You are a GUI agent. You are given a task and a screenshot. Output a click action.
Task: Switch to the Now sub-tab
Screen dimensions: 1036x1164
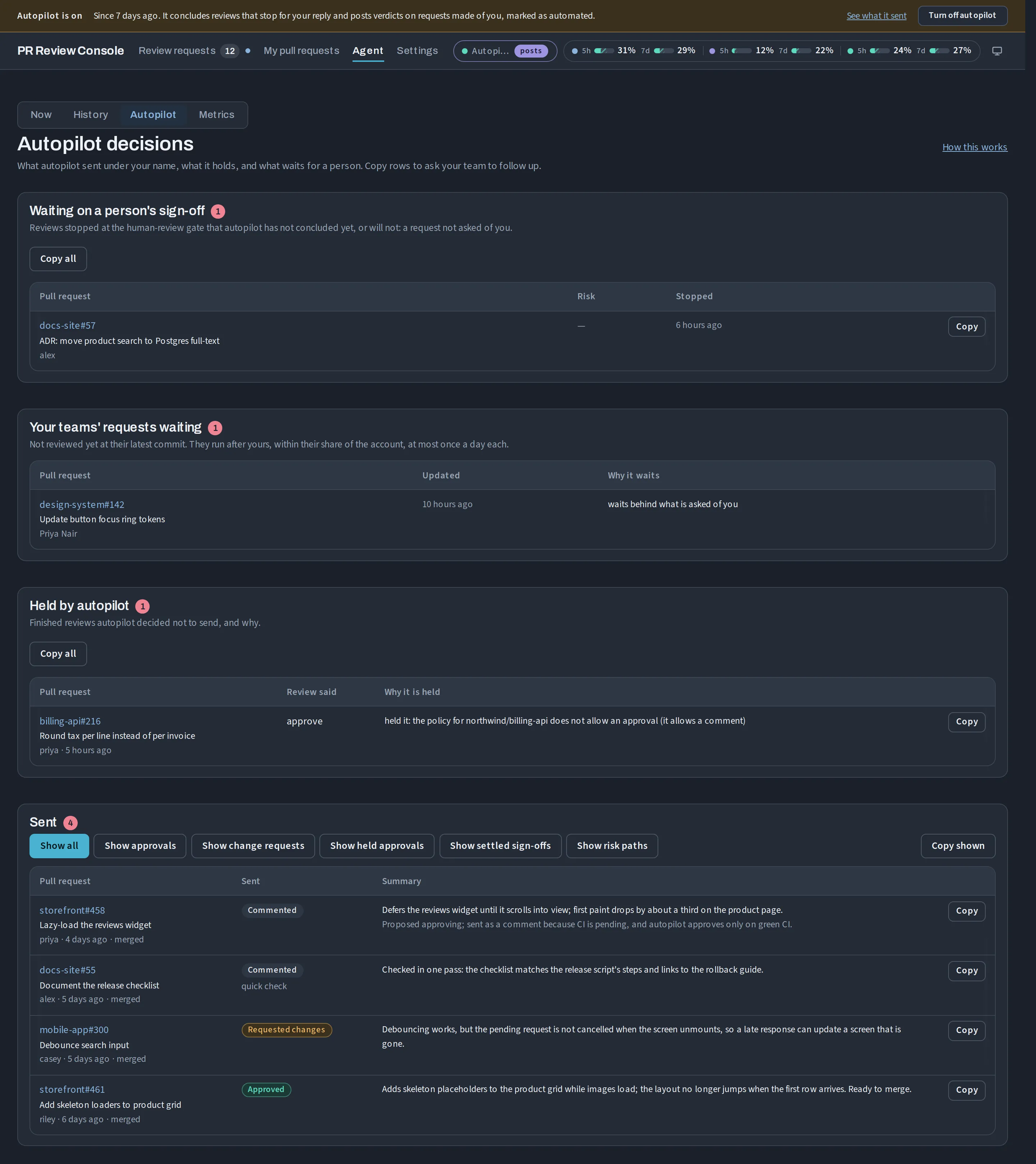click(x=41, y=114)
